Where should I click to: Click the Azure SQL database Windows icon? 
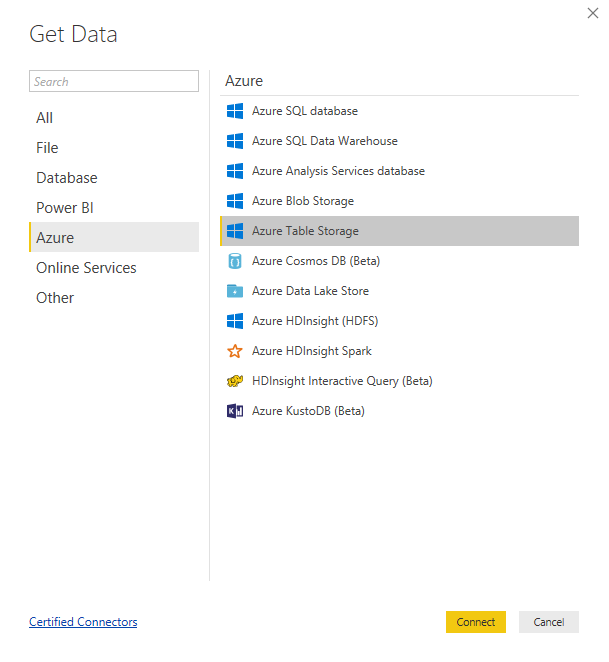(235, 111)
